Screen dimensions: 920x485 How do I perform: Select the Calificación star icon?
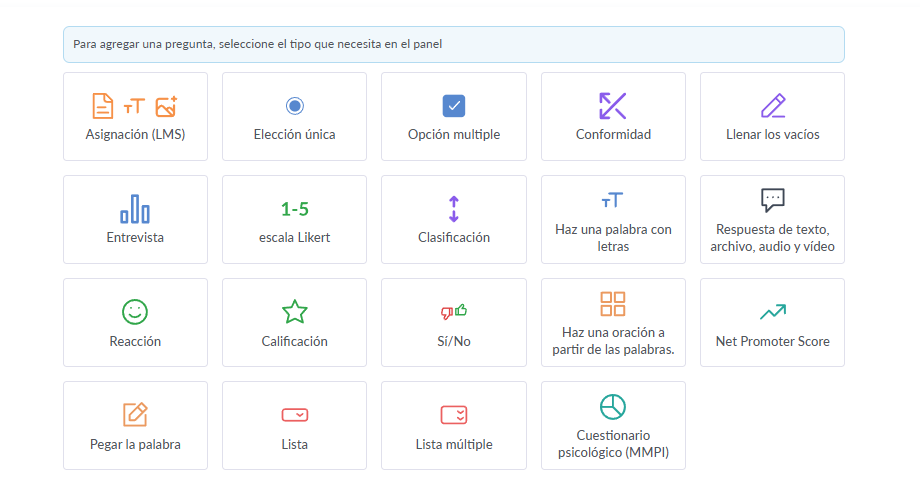click(294, 312)
